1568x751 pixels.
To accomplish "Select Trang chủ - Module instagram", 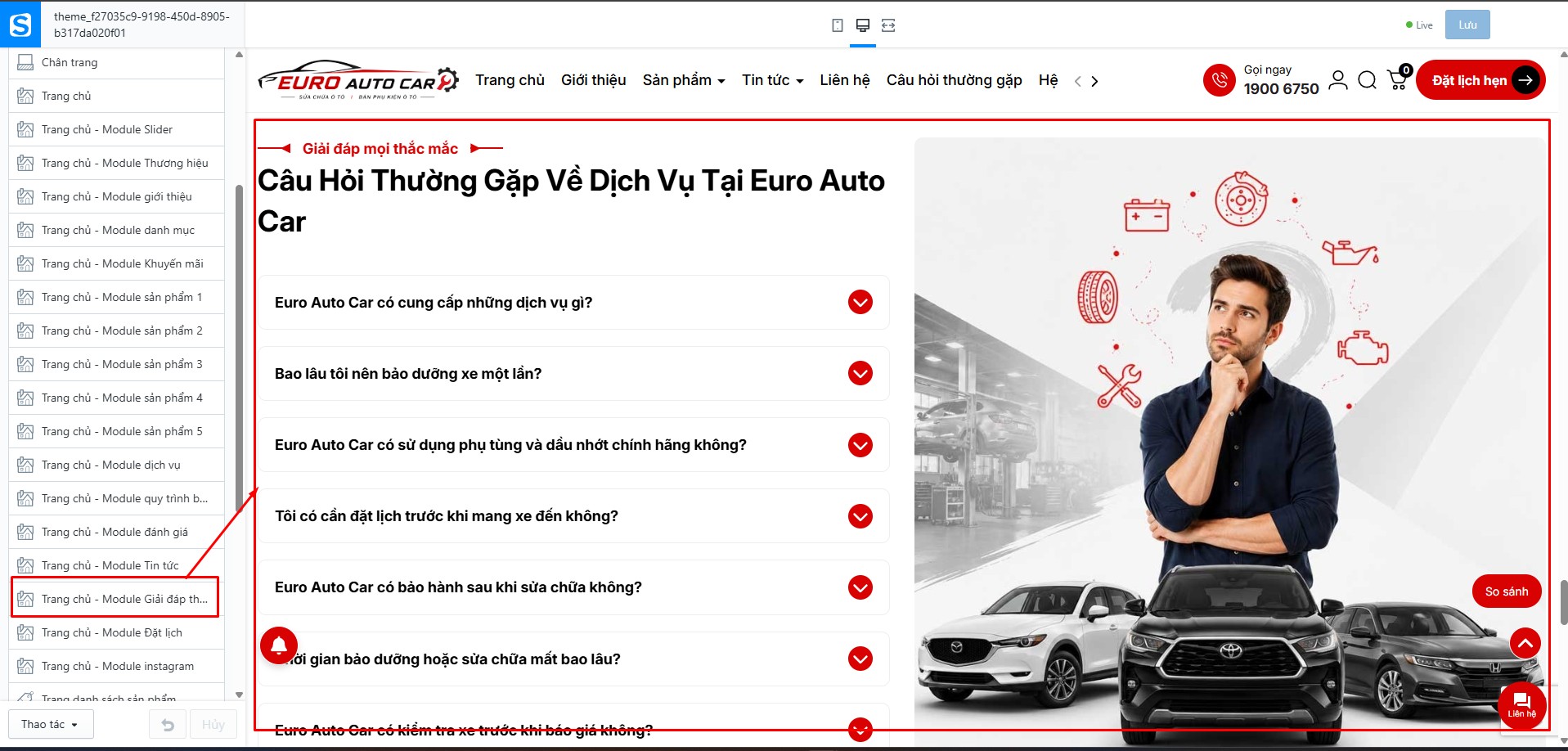I will (117, 666).
